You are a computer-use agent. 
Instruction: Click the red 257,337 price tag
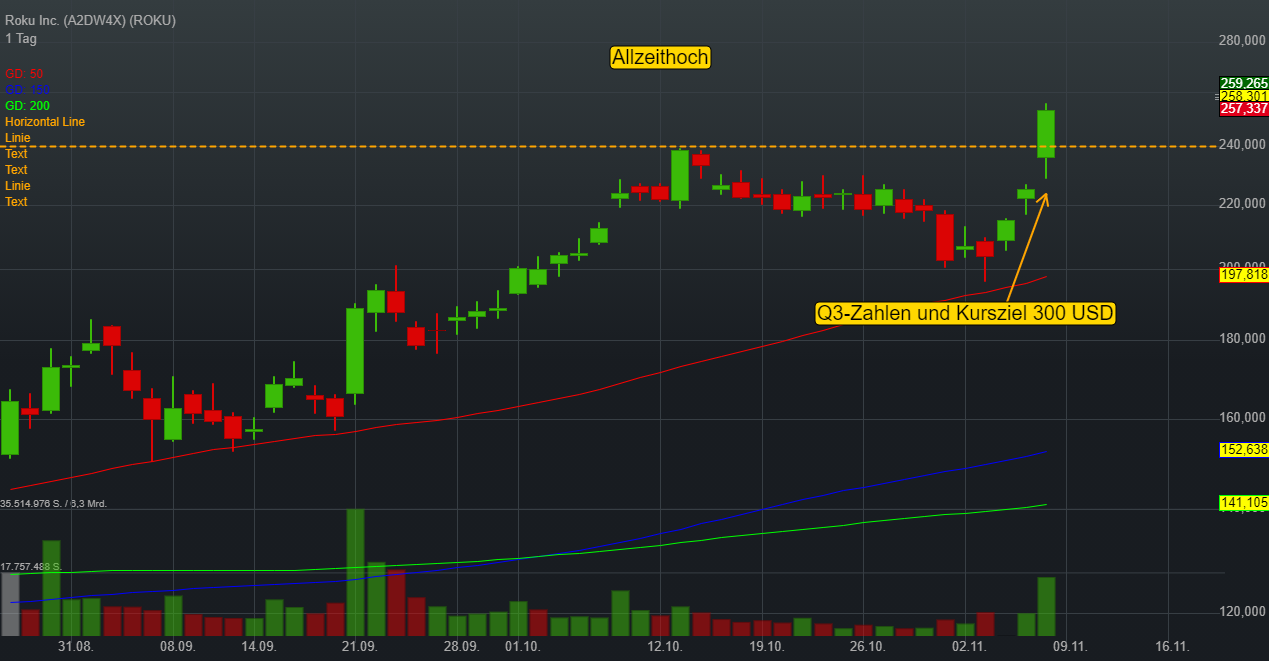[x=1244, y=108]
